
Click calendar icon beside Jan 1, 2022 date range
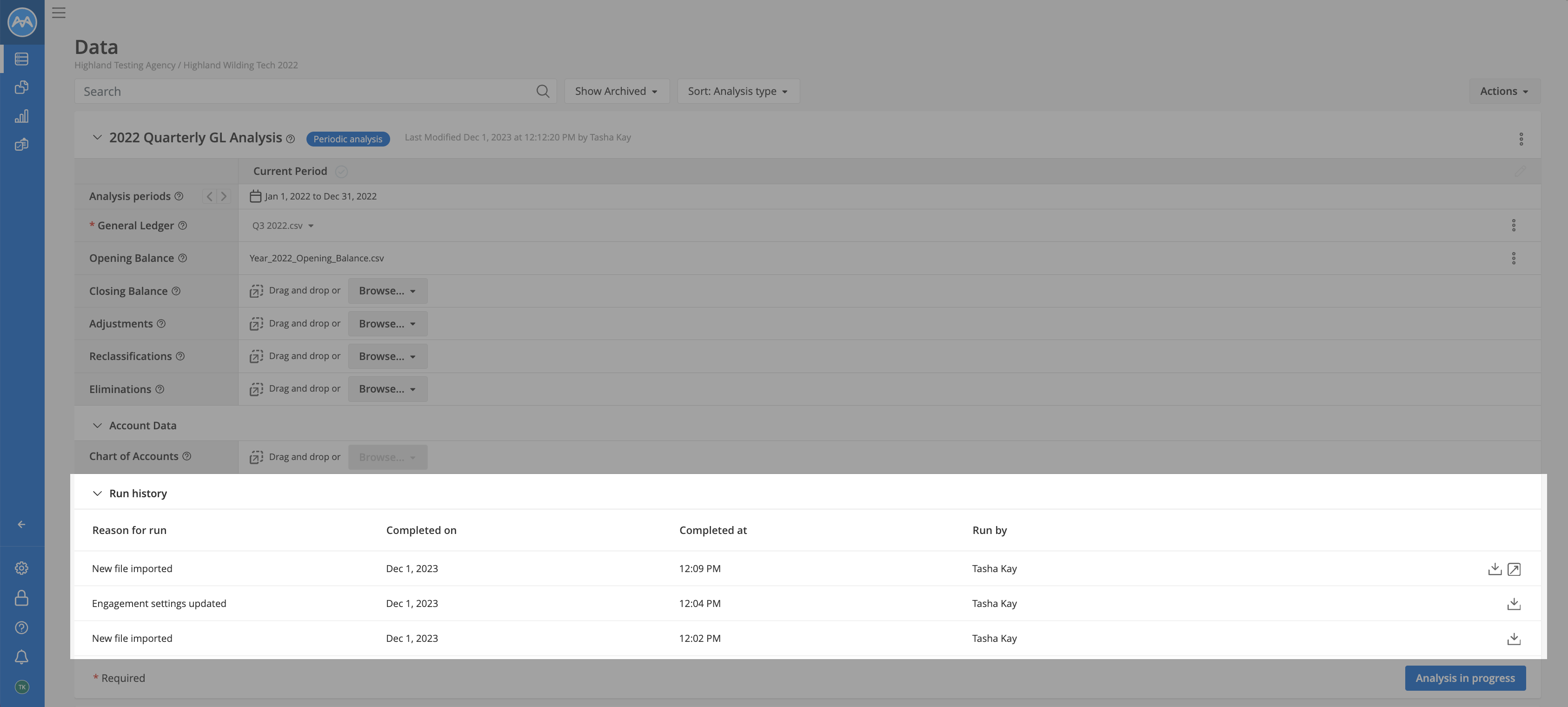pos(256,196)
